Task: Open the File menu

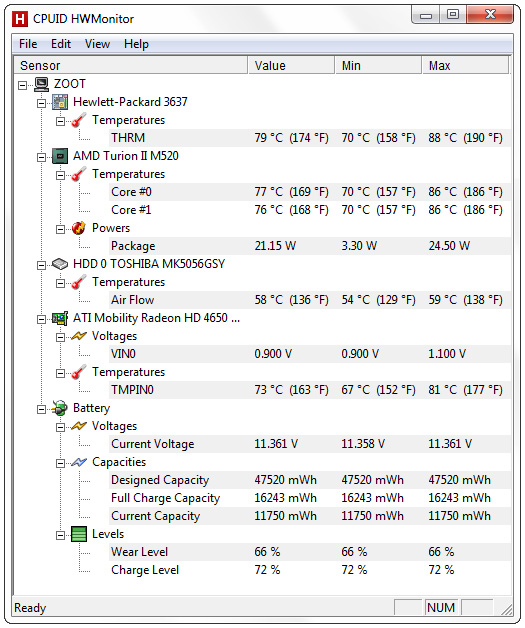Action: coord(28,44)
